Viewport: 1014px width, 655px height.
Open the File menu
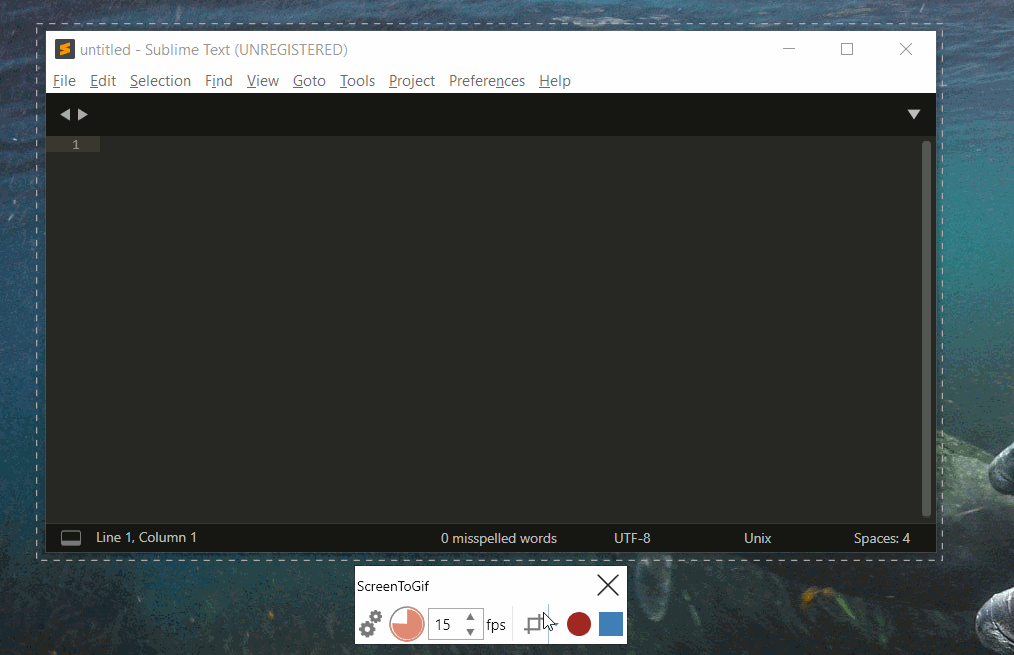pyautogui.click(x=64, y=81)
